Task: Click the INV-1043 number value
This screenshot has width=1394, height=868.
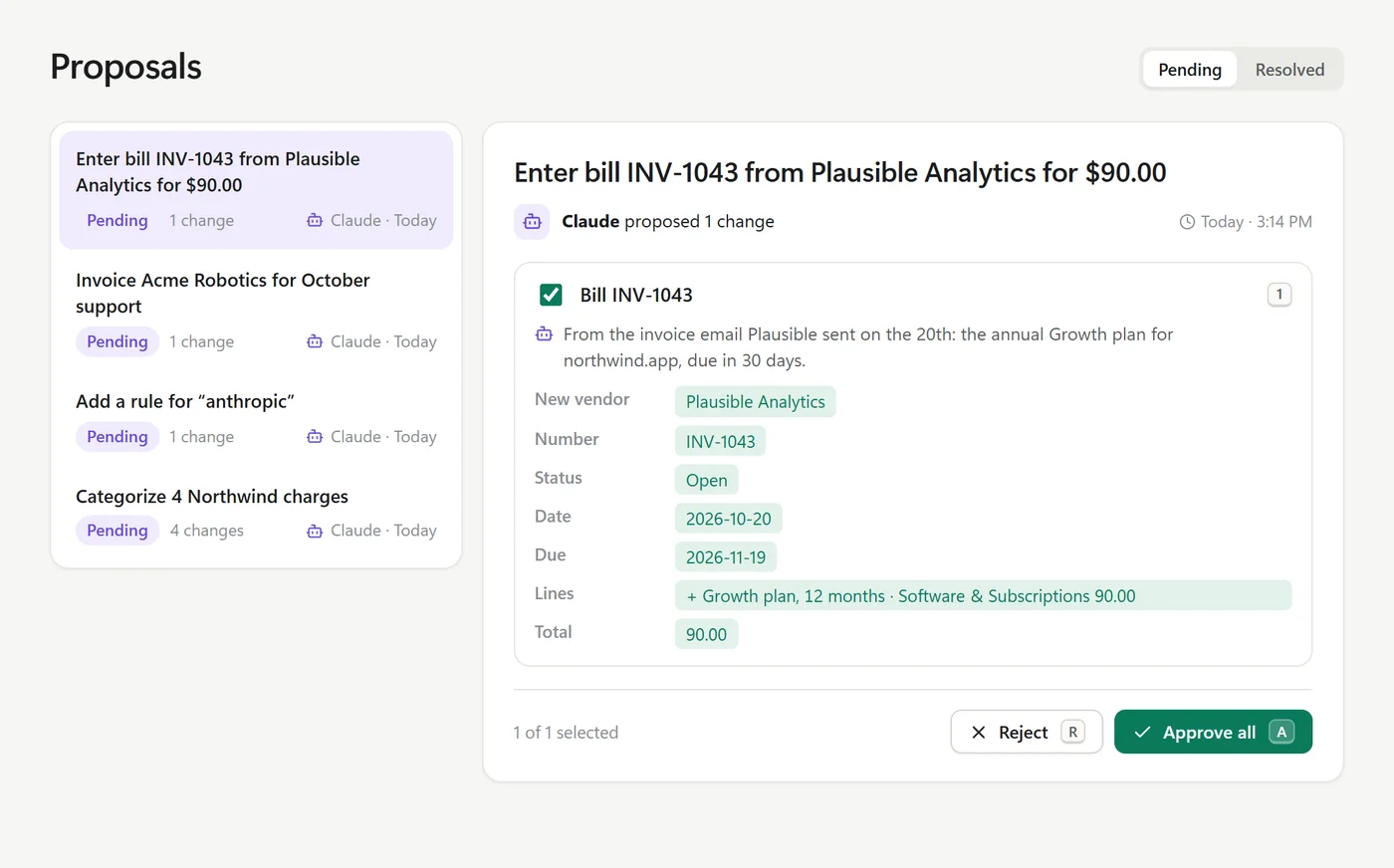Action: click(x=720, y=441)
